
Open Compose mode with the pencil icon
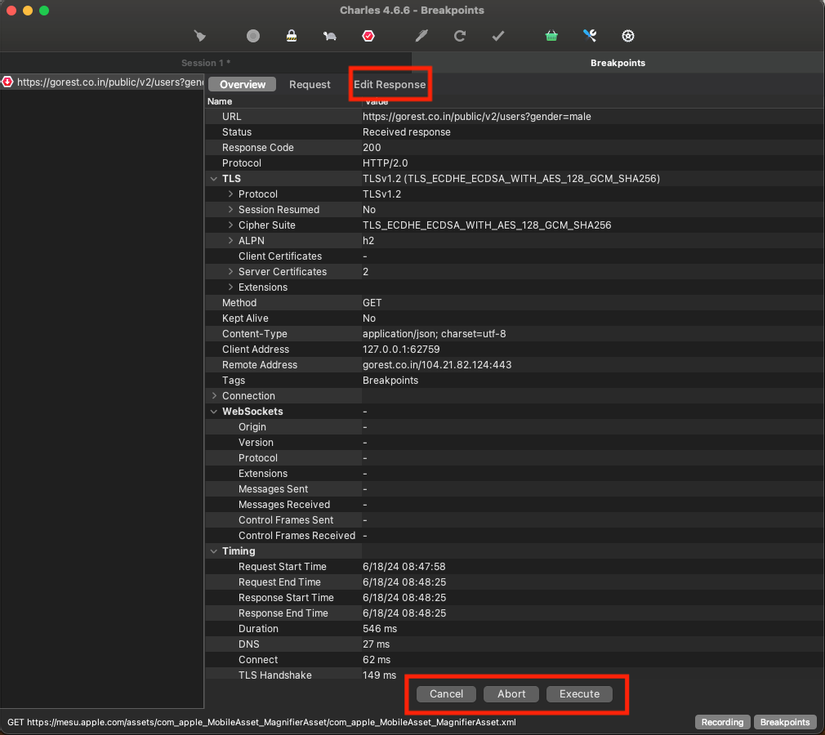(x=420, y=35)
